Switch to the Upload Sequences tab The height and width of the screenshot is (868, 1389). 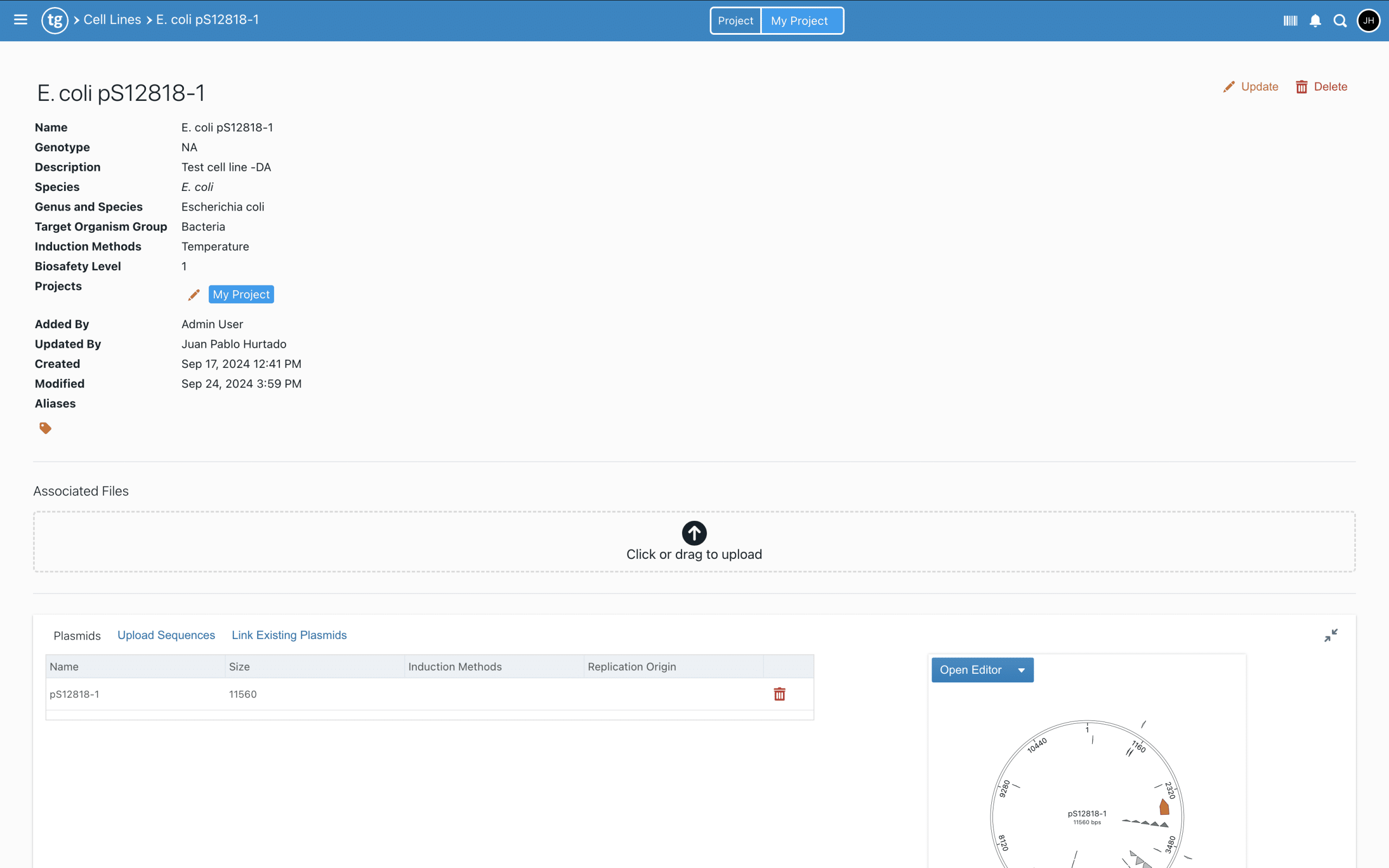click(166, 635)
